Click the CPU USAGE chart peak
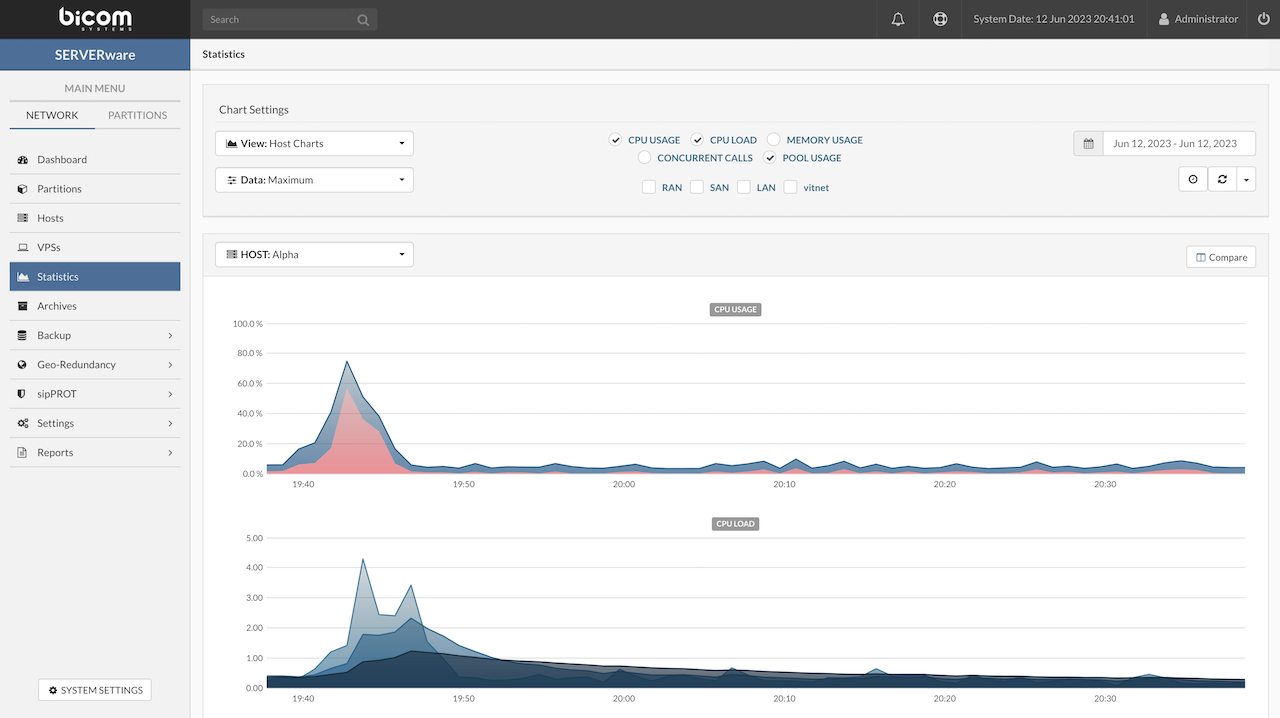1280x718 pixels. [x=346, y=362]
